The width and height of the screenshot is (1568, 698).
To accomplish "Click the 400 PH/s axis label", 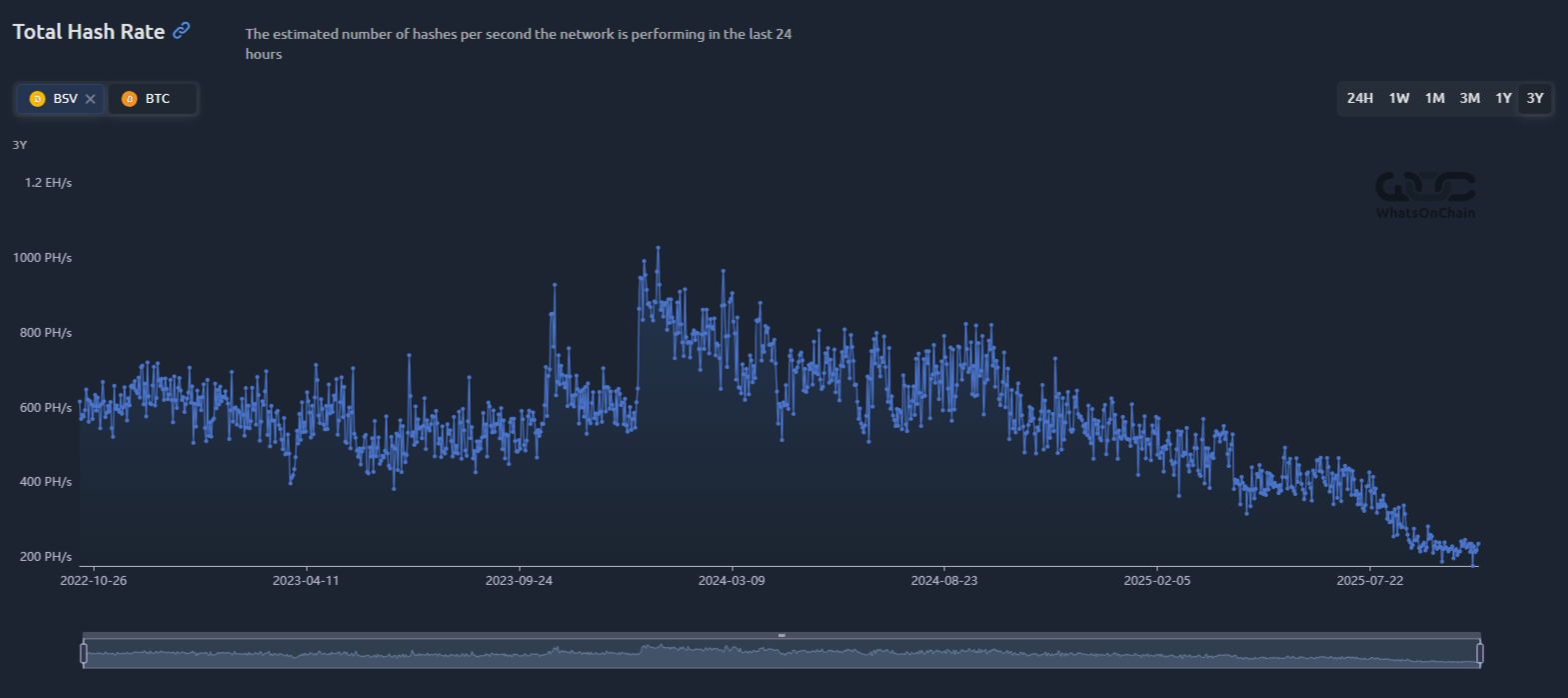I will point(46,482).
